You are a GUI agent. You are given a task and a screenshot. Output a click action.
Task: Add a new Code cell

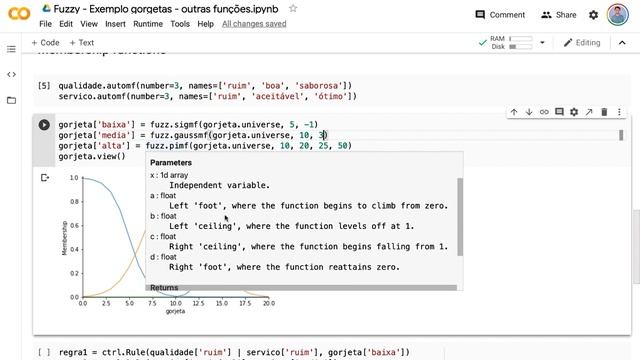45,42
